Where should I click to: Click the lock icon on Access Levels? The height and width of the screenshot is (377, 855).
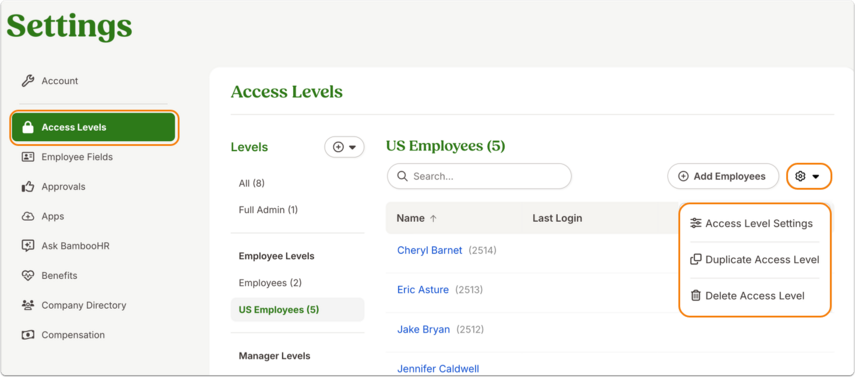click(28, 128)
